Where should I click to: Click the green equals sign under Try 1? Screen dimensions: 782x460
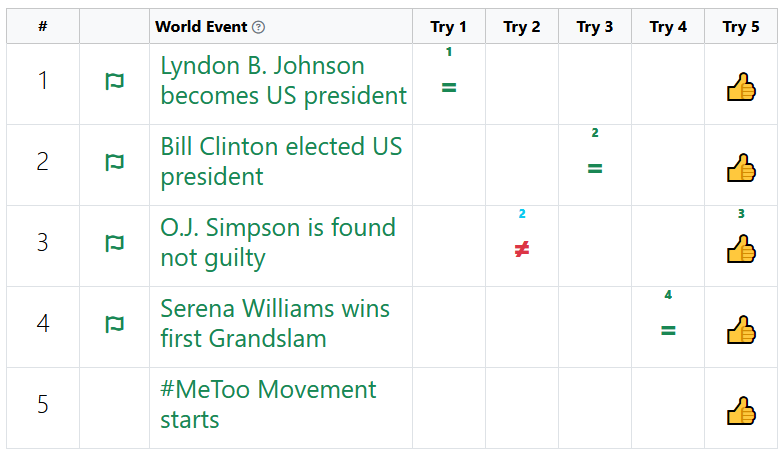tap(449, 88)
